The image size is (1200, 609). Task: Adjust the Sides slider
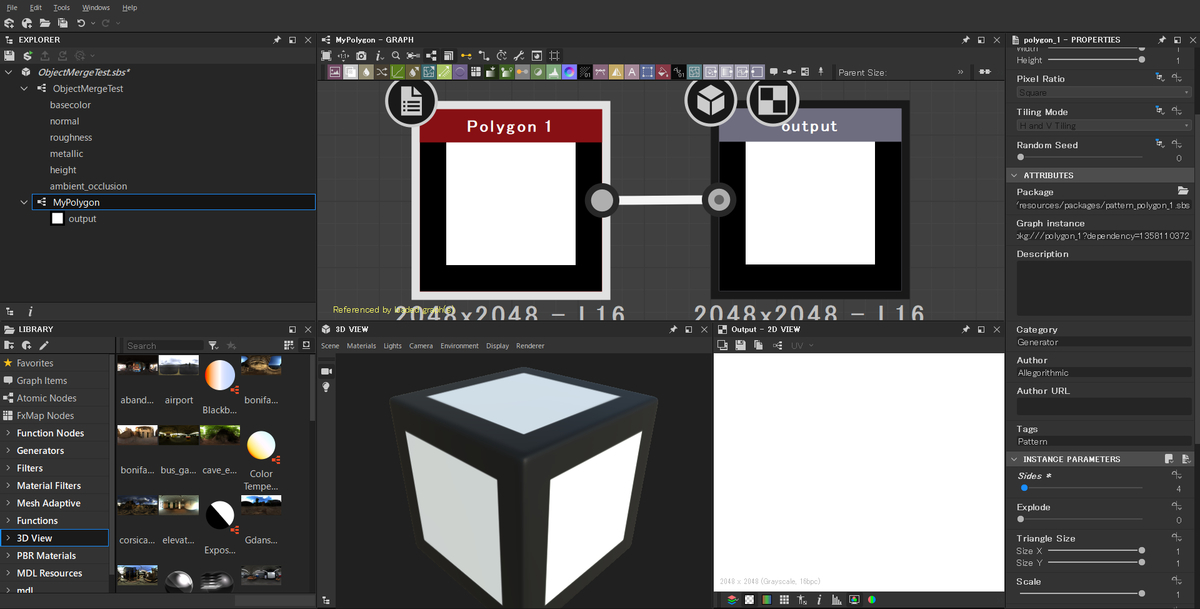pos(1080,488)
